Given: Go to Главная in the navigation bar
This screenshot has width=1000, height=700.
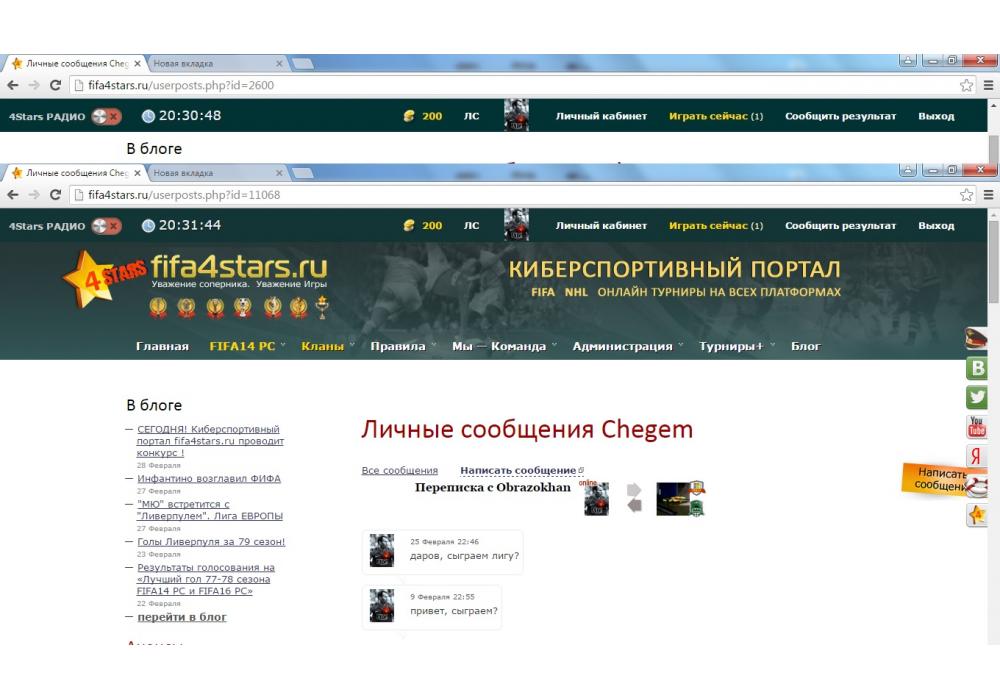Looking at the screenshot, I should (162, 347).
